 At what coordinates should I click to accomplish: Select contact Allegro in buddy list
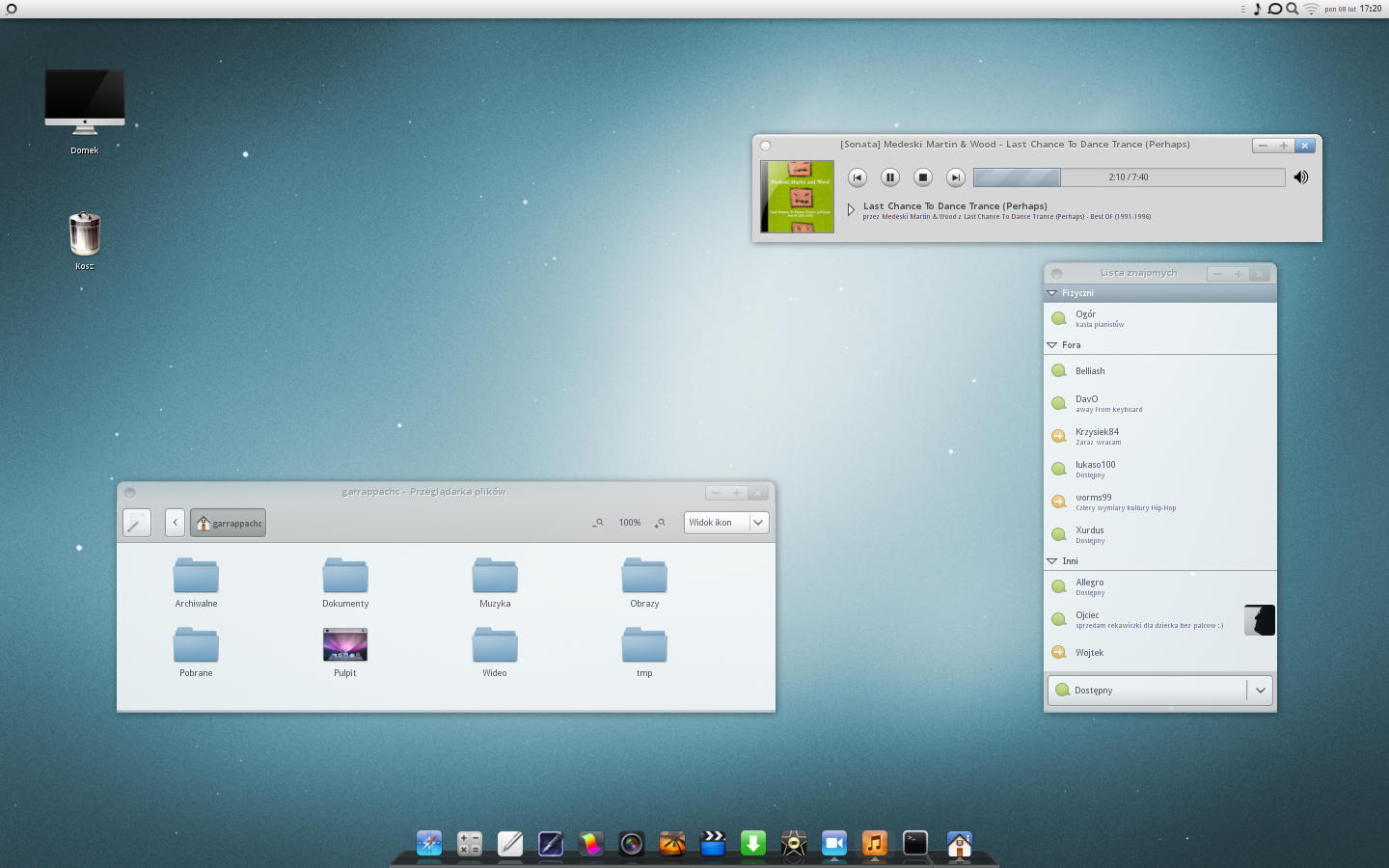(1160, 586)
